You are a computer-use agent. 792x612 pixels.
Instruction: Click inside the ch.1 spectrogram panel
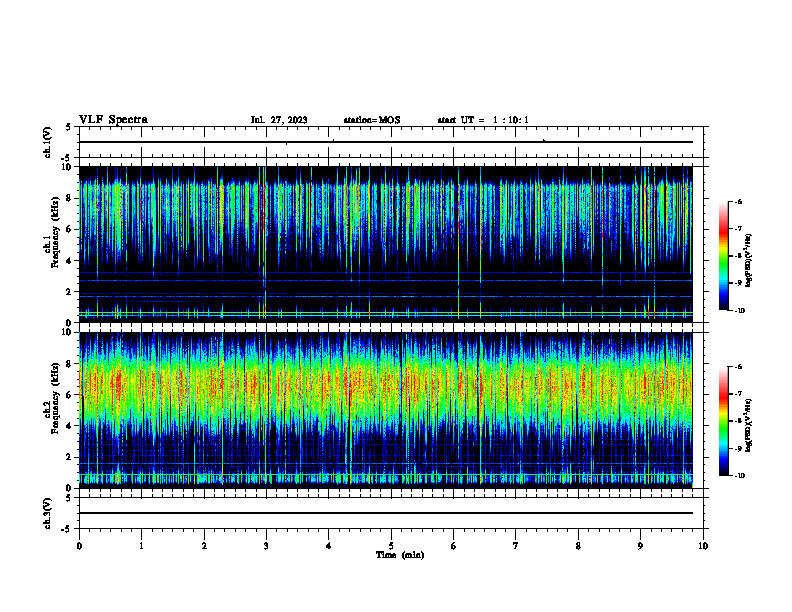(386, 244)
